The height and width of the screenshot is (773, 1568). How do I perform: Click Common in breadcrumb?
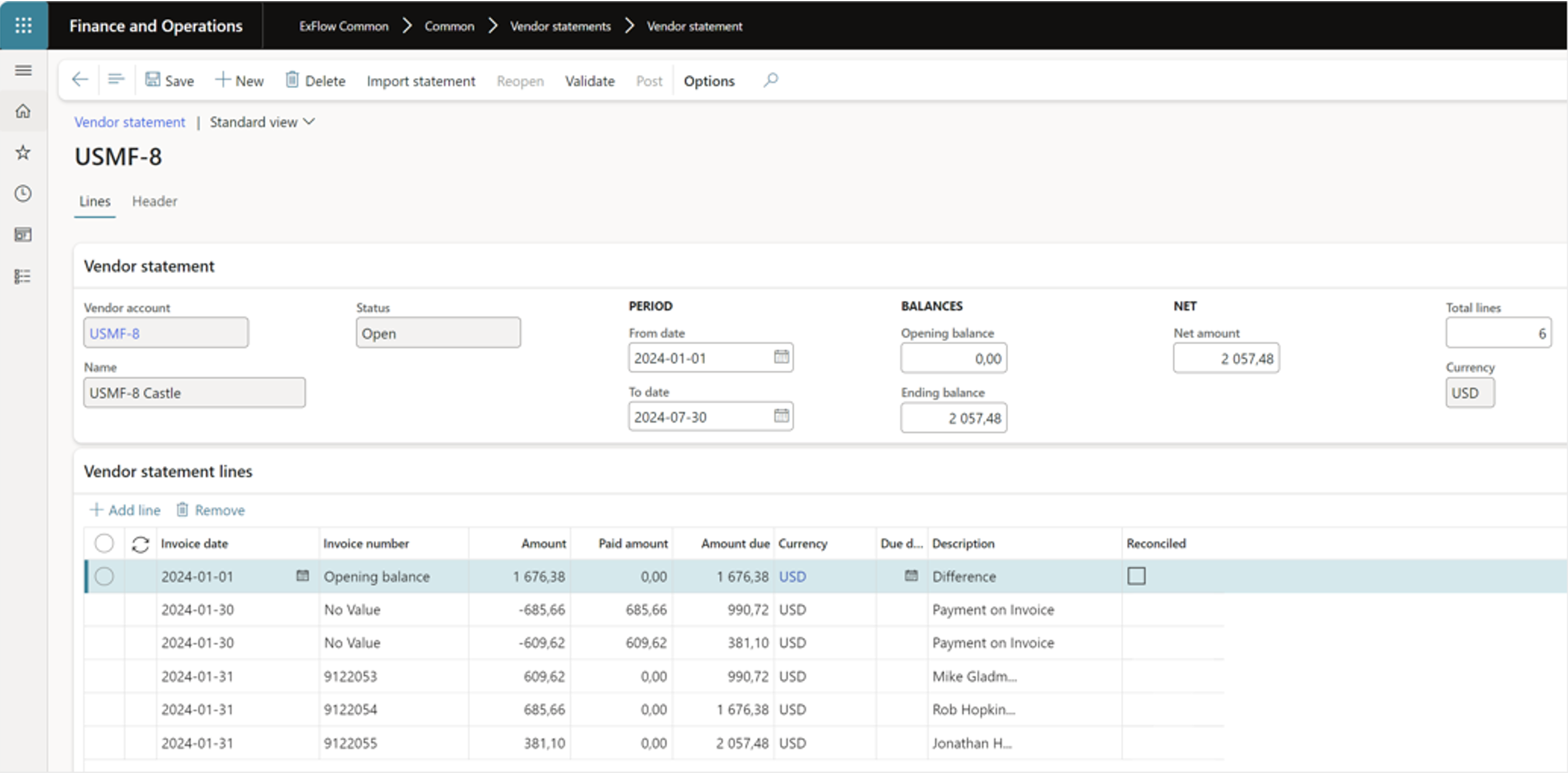[x=449, y=26]
